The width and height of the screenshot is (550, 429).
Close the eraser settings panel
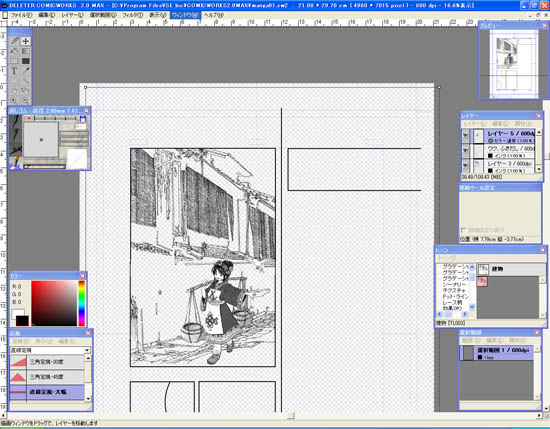coord(87,110)
